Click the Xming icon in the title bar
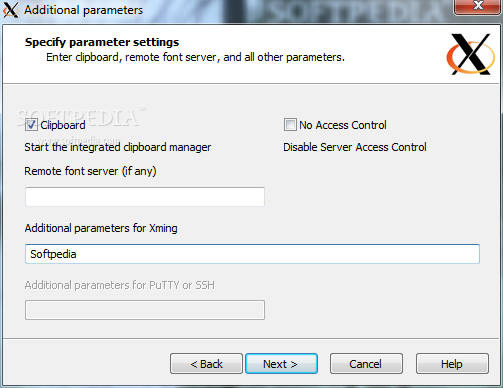Image resolution: width=503 pixels, height=388 pixels. click(x=10, y=10)
